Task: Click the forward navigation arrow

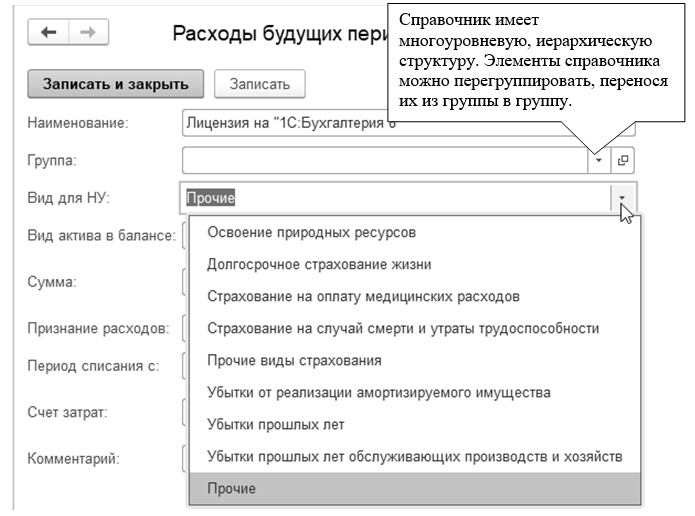Action: 87,32
